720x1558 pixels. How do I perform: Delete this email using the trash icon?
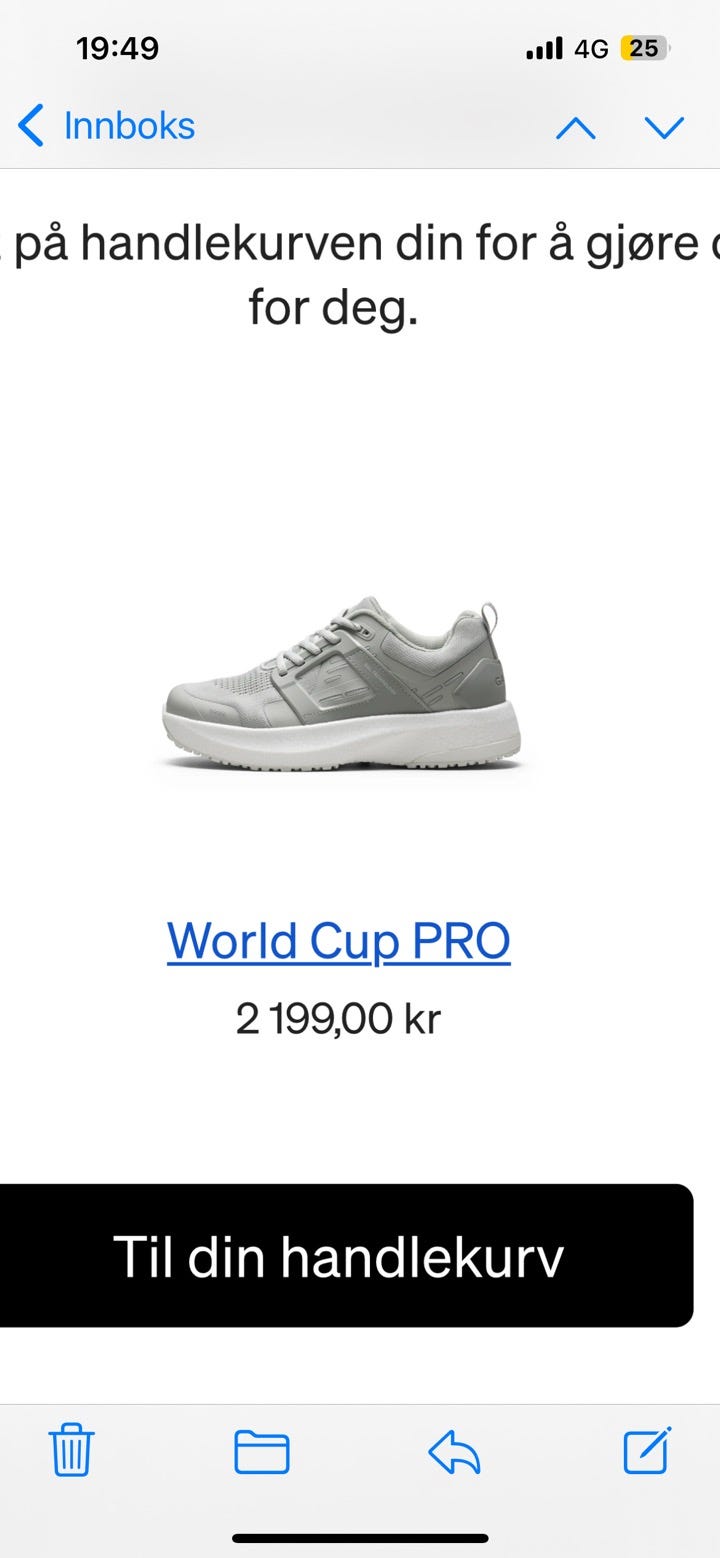tap(72, 1450)
